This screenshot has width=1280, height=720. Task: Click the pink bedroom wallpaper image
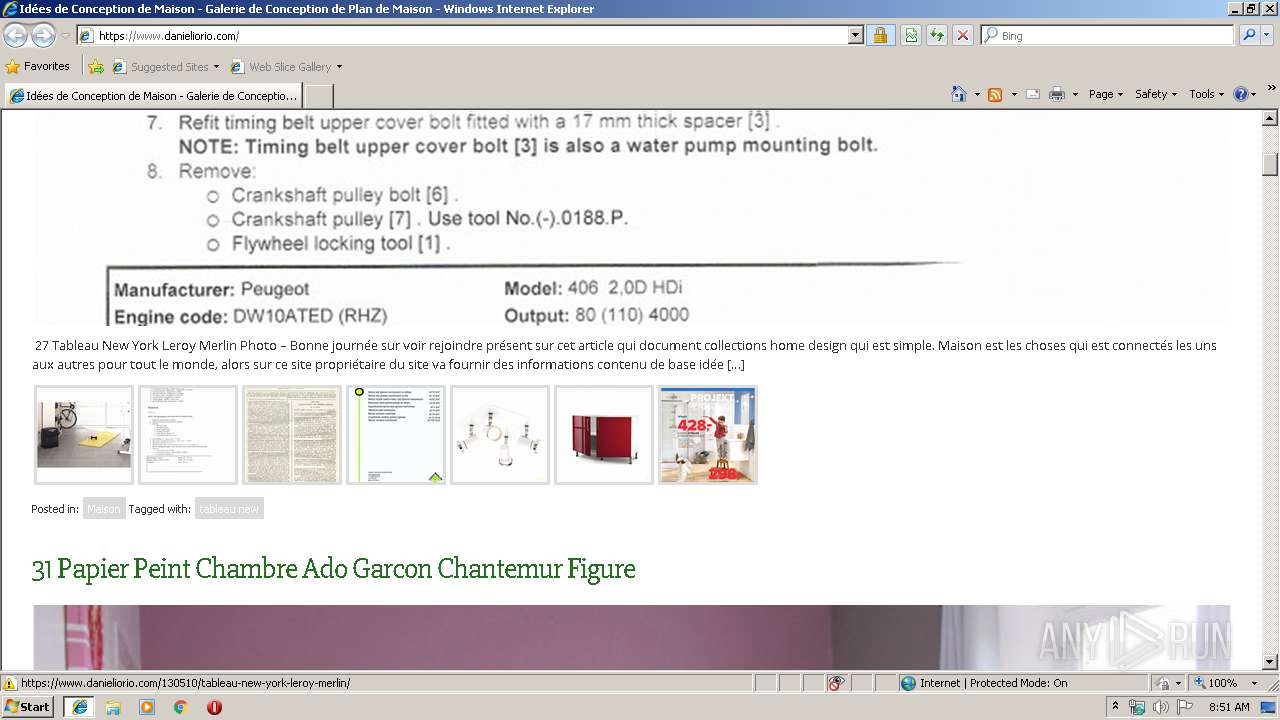[x=632, y=637]
